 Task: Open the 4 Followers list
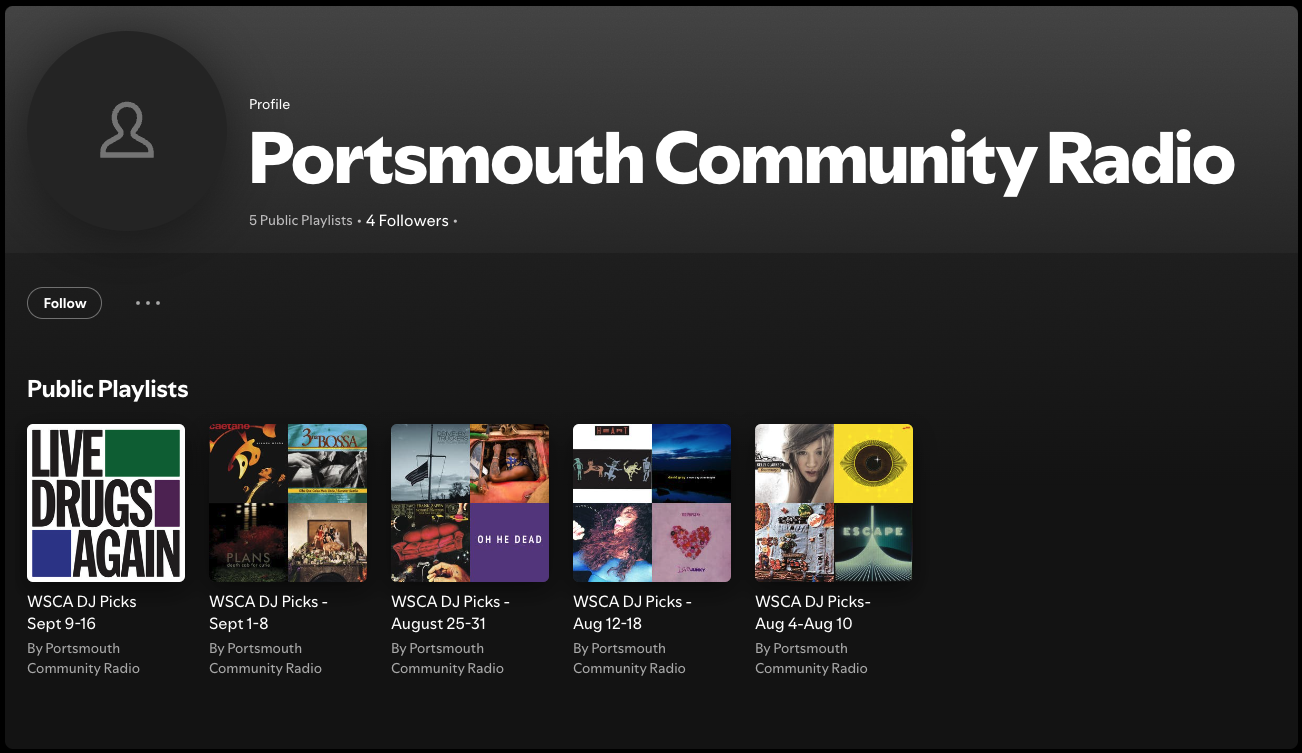(x=407, y=220)
